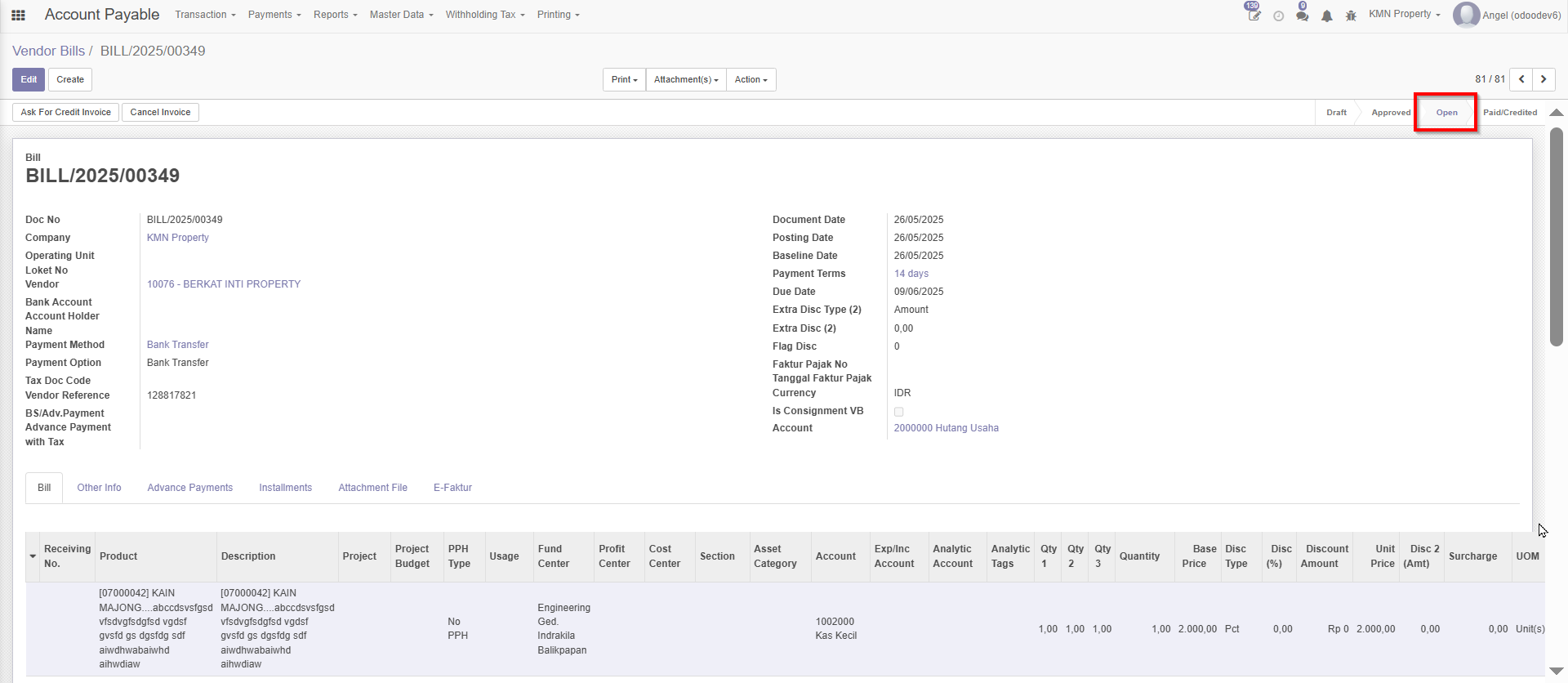This screenshot has height=683, width=1568.
Task: Click the notification bell icon
Action: [x=1327, y=16]
